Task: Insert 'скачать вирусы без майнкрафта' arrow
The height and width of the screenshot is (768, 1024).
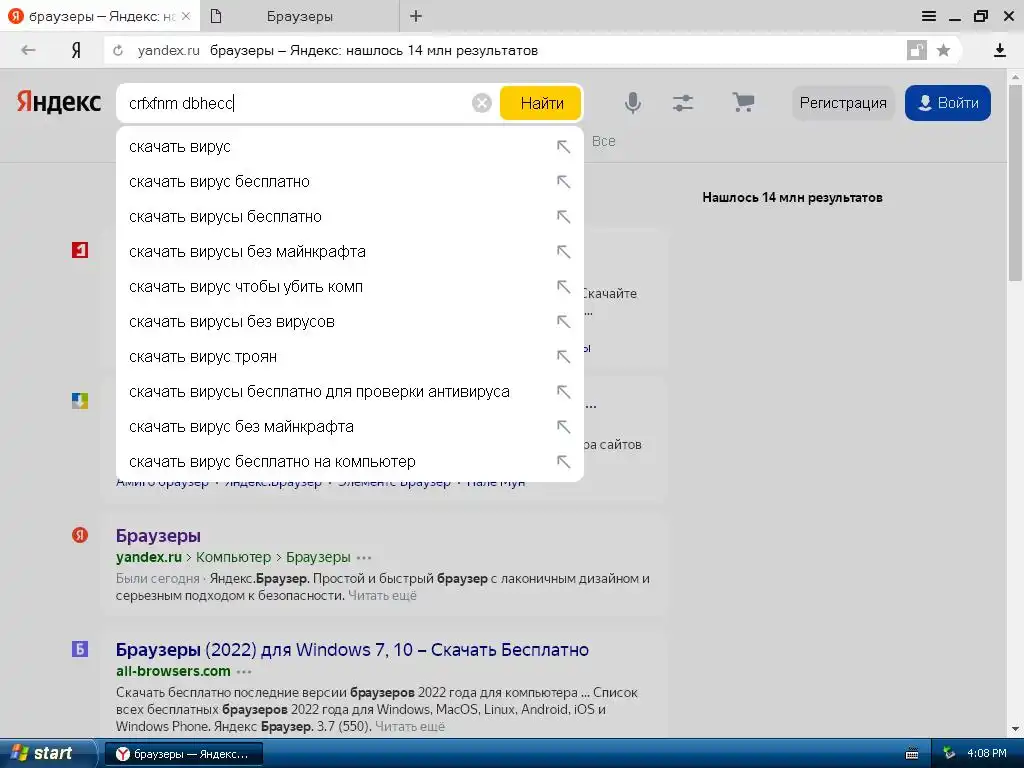Action: click(563, 251)
